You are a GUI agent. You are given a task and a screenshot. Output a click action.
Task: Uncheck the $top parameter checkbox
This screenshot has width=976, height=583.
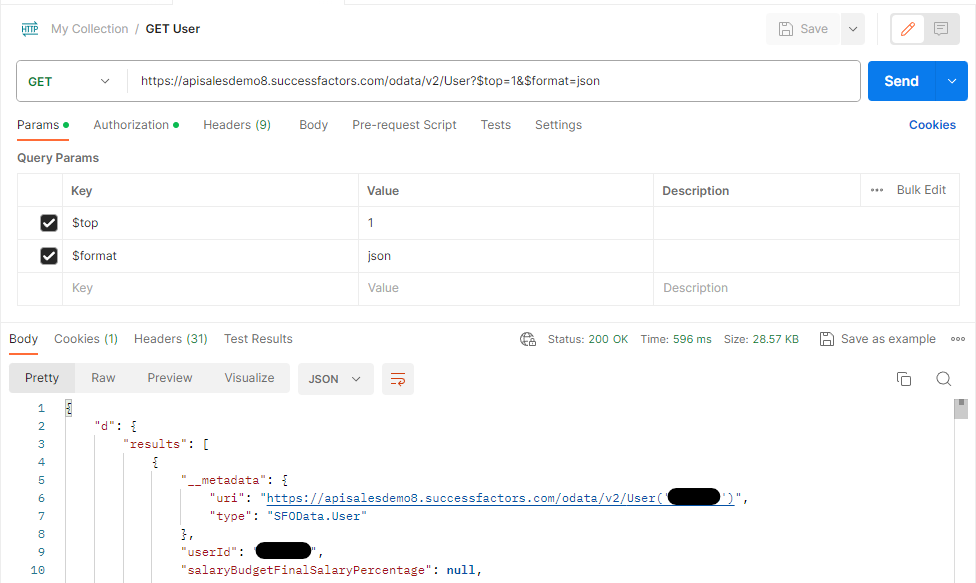click(x=48, y=223)
